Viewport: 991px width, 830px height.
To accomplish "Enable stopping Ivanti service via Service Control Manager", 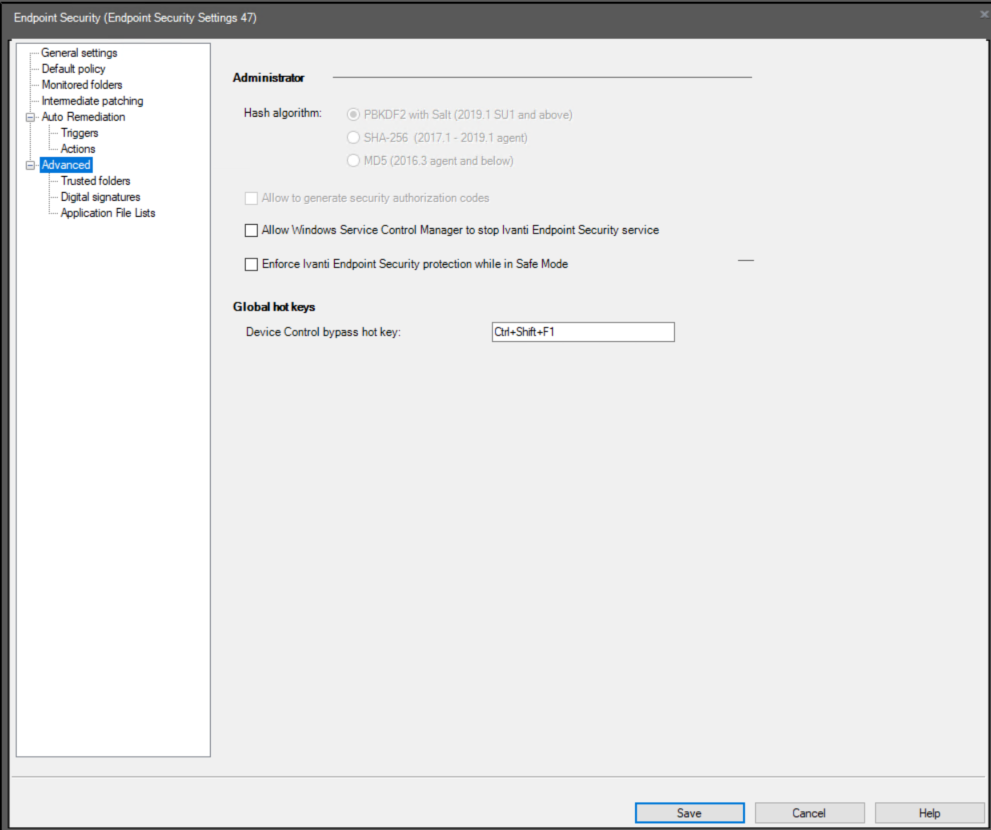I will click(x=251, y=230).
